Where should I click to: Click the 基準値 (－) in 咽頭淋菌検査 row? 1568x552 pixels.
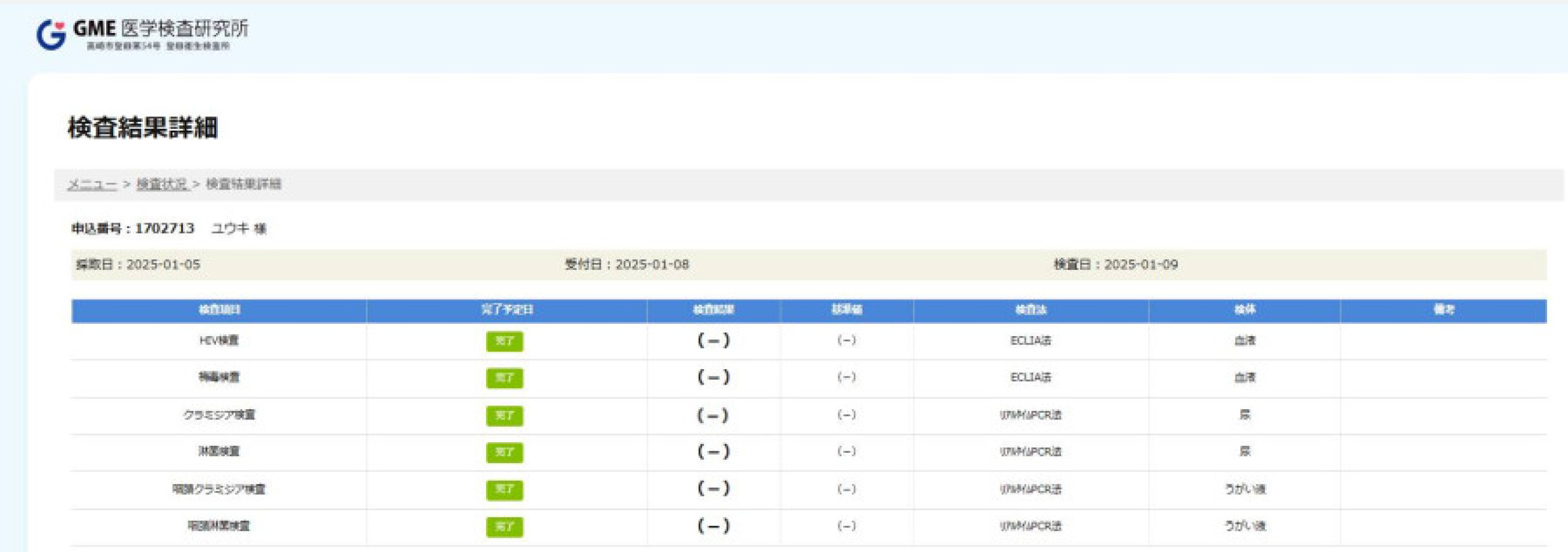point(846,526)
